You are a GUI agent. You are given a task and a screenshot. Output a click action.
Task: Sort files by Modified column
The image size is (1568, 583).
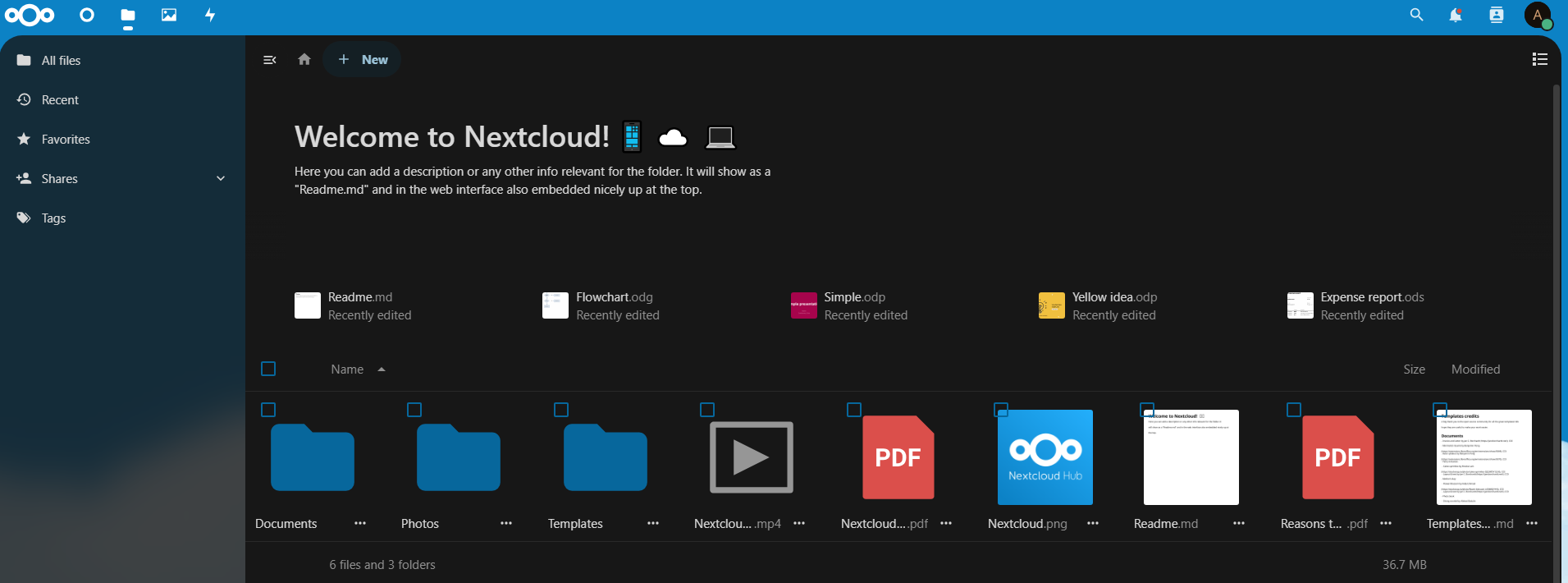(x=1475, y=370)
